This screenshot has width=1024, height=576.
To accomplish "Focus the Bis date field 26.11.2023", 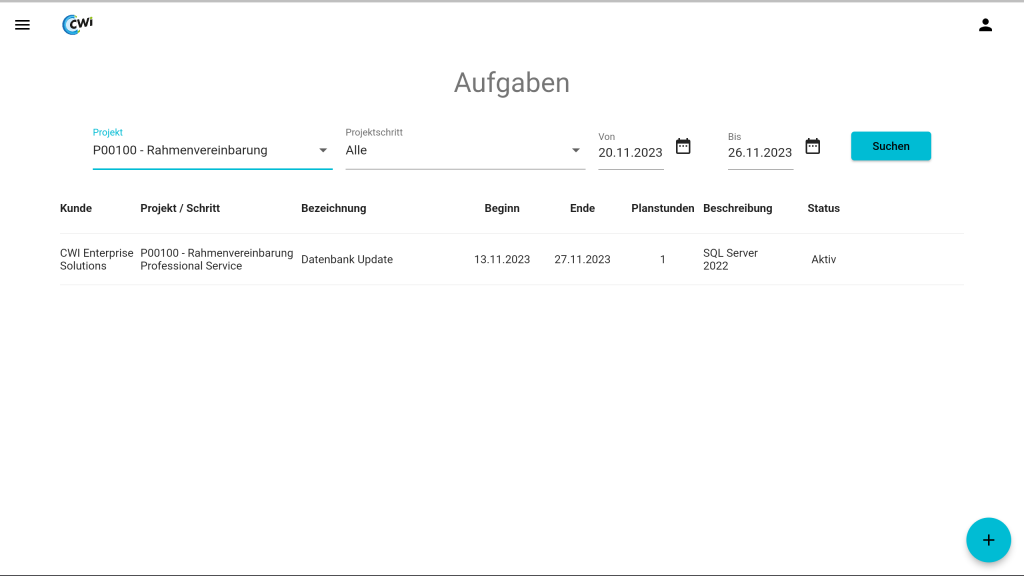I will 760,153.
